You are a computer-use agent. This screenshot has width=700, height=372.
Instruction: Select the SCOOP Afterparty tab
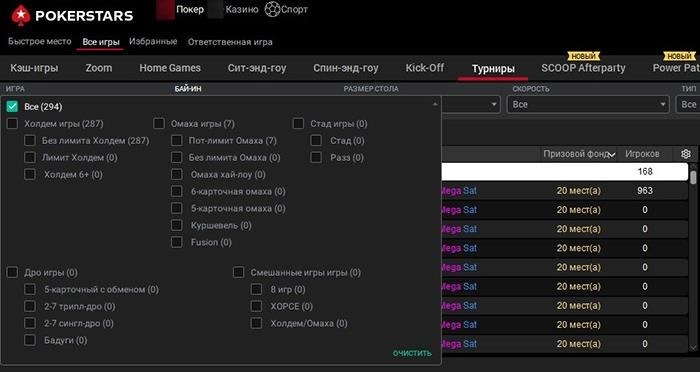click(x=583, y=68)
